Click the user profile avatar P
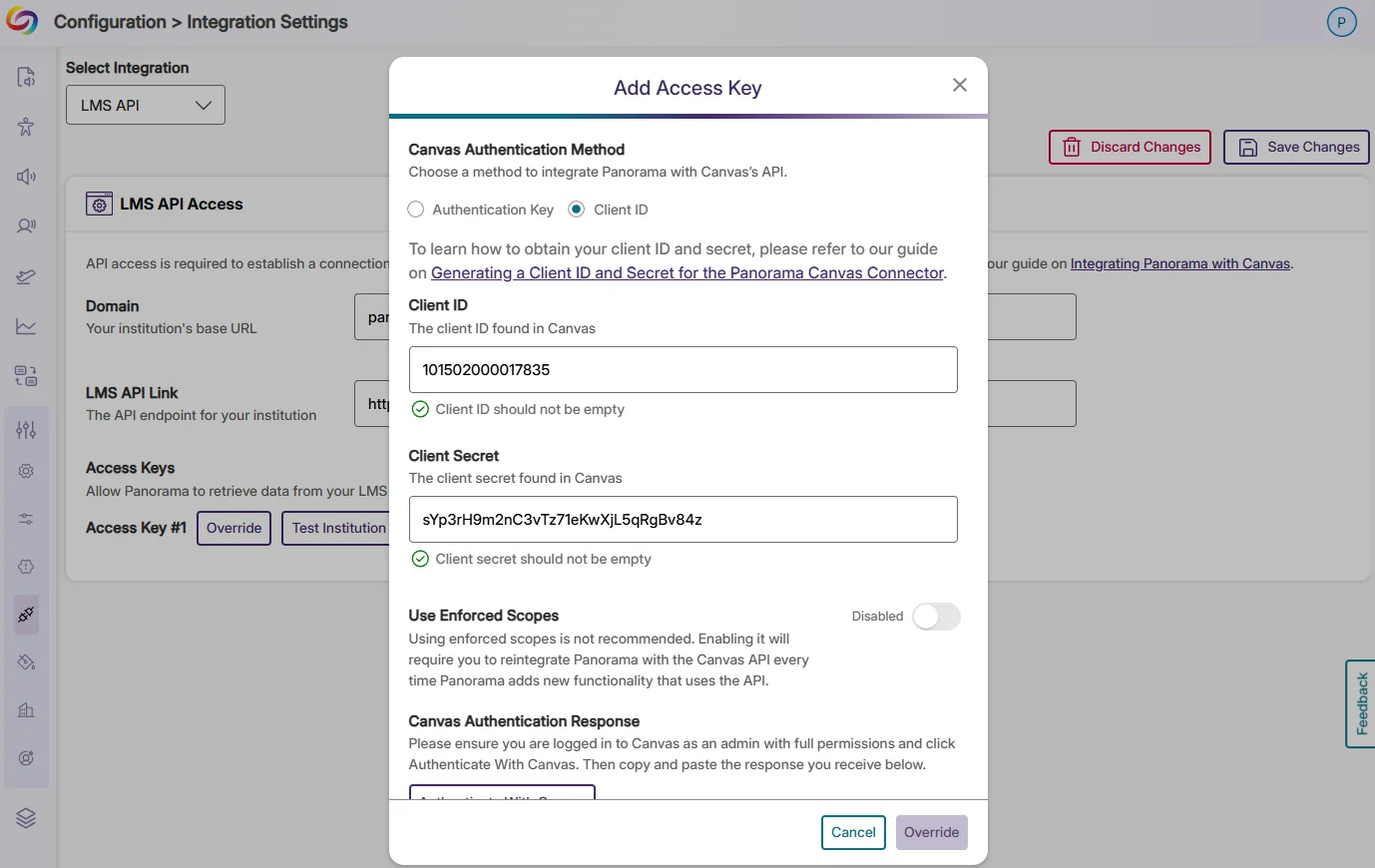 click(1341, 22)
